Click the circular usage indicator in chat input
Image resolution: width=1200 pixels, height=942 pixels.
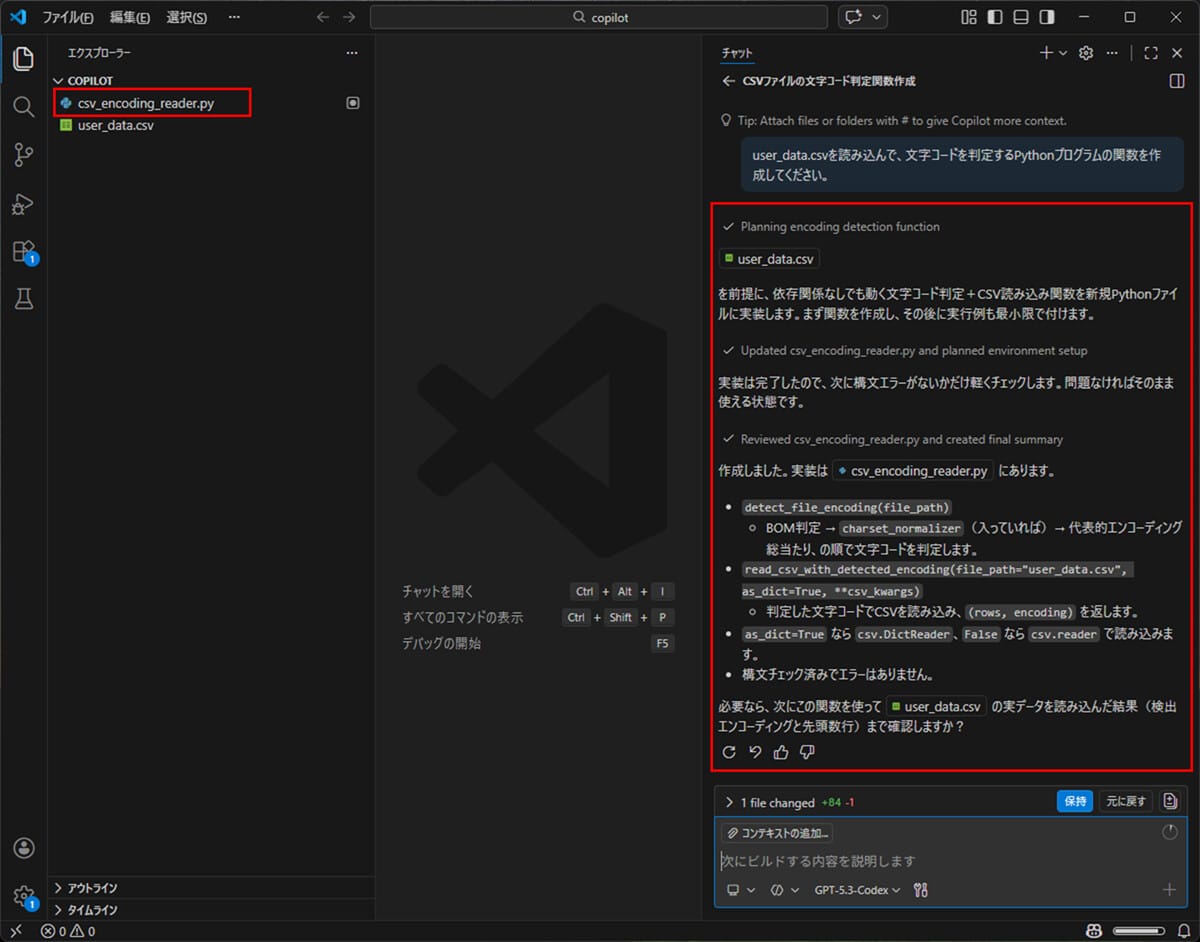tap(1169, 832)
